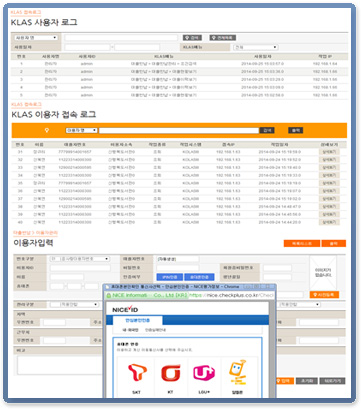Select row 5 in 사용자 로그 table
The height and width of the screenshot is (410, 363).
click(179, 95)
